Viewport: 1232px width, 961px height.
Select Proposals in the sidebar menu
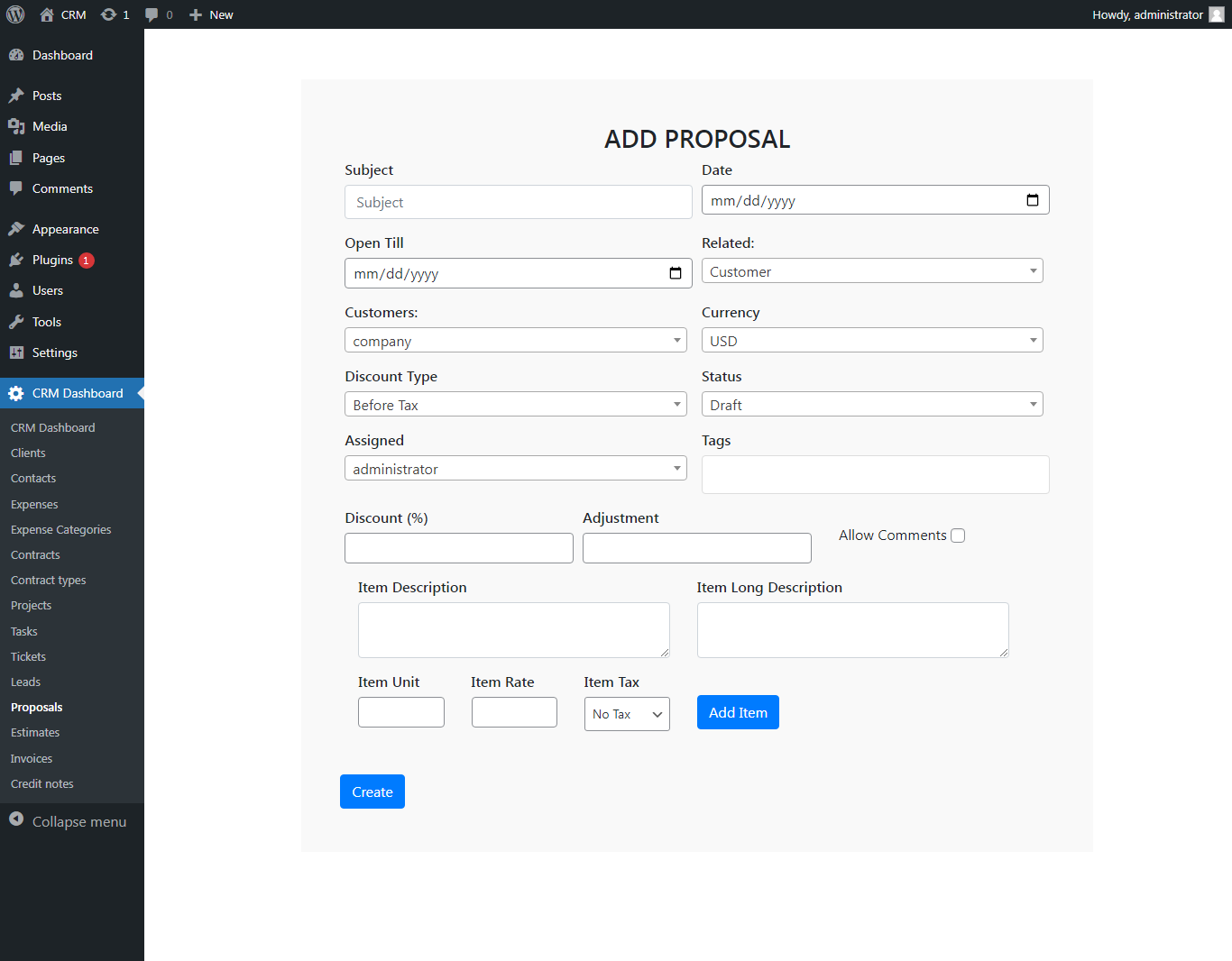(x=36, y=707)
